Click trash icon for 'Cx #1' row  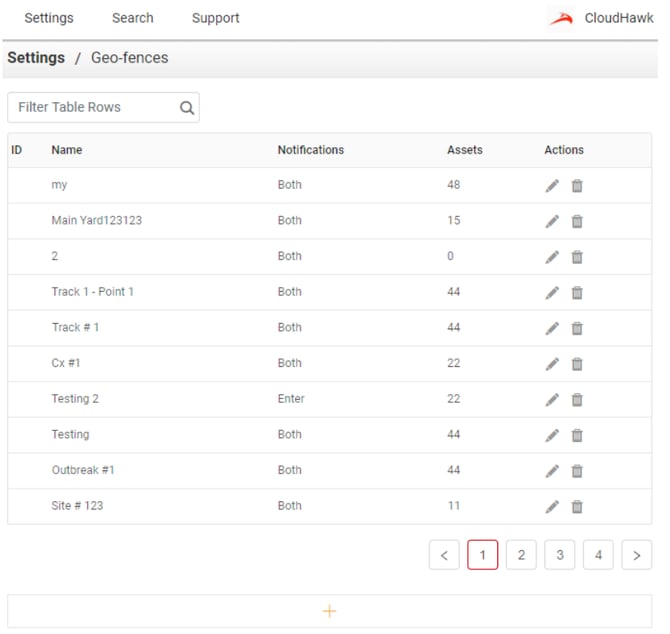click(x=577, y=364)
